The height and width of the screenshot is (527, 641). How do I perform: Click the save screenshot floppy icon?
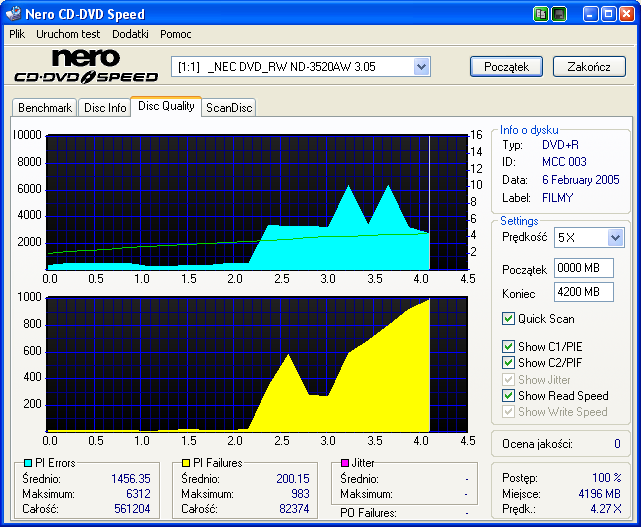point(558,14)
